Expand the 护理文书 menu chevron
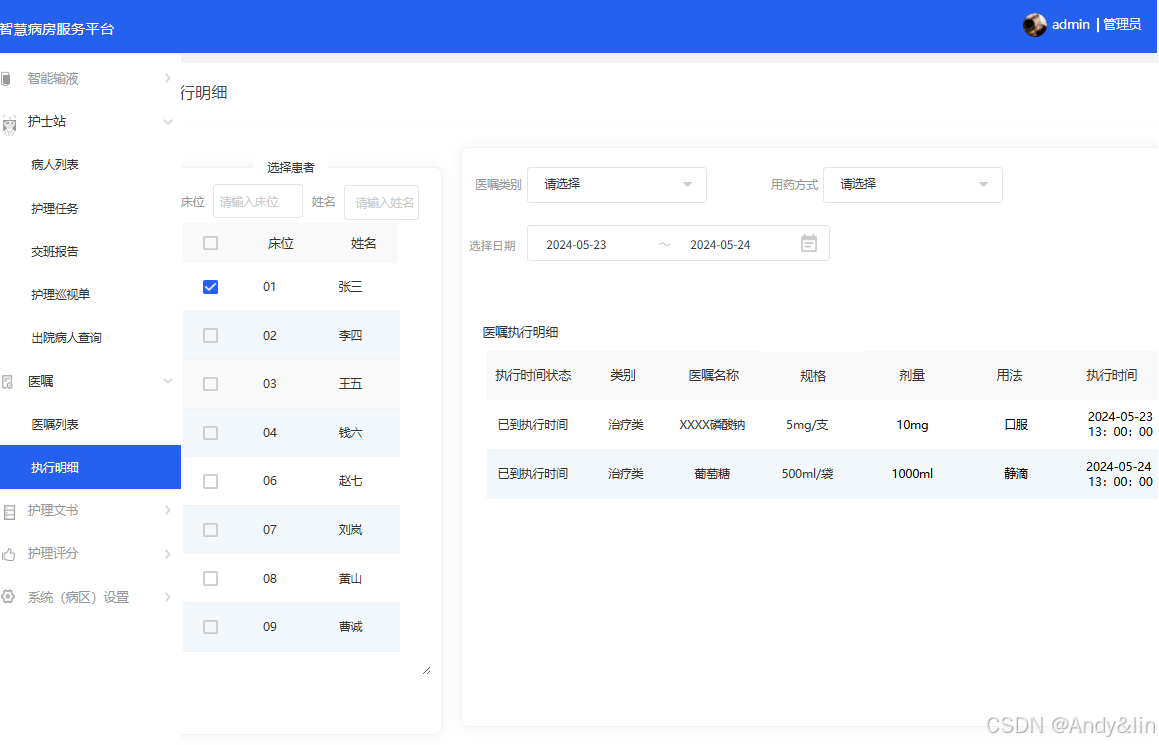Image resolution: width=1159 pixels, height=745 pixels. click(168, 510)
